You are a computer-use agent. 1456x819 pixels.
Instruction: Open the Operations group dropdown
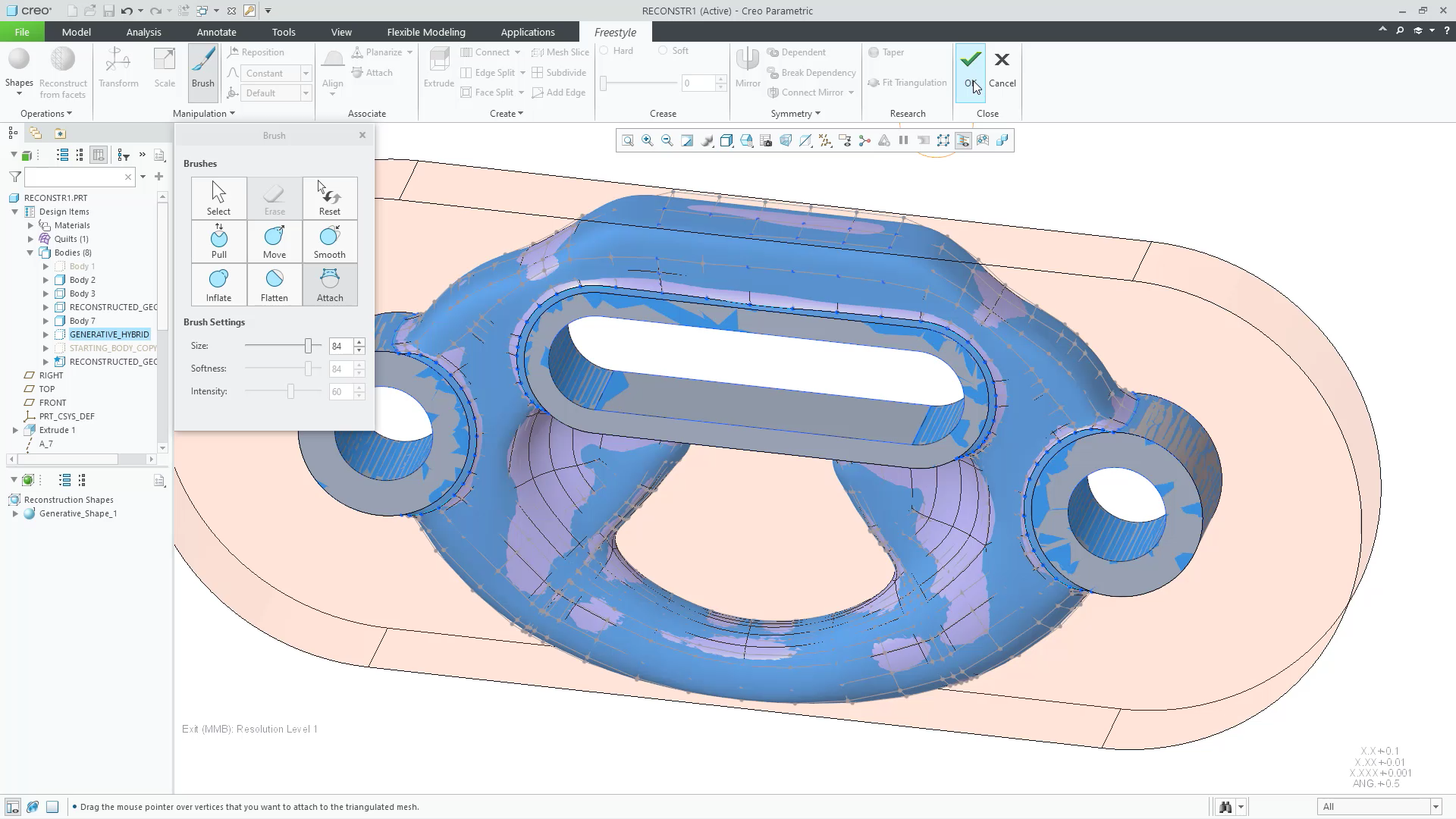(x=46, y=114)
